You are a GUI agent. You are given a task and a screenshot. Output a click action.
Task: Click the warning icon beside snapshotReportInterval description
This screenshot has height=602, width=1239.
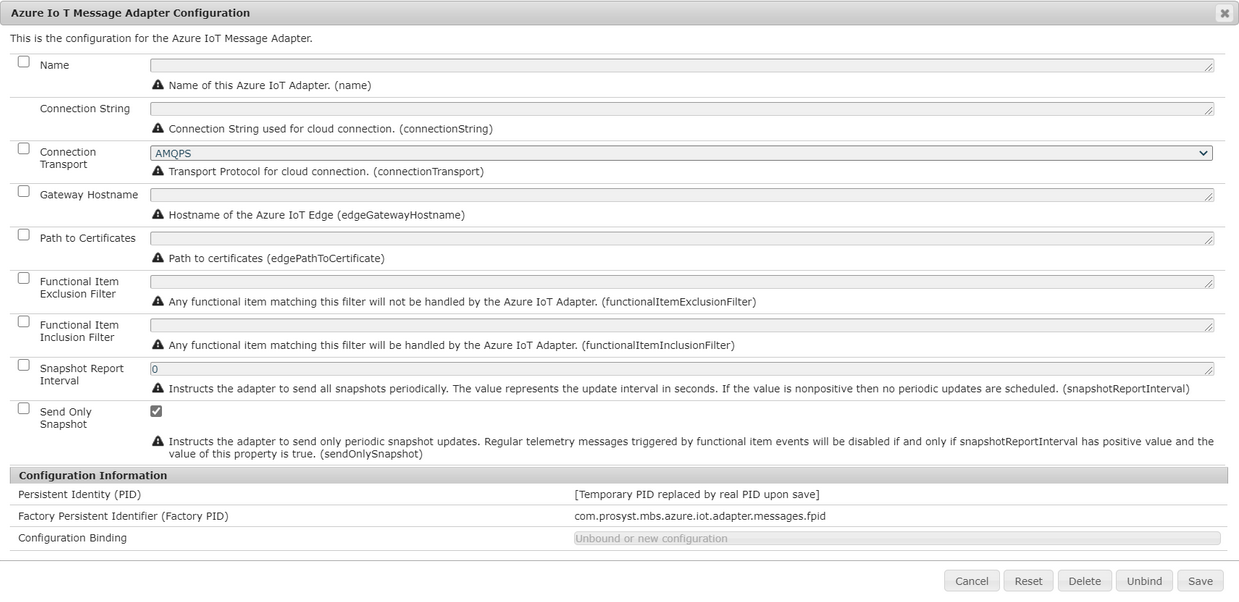[x=158, y=388]
